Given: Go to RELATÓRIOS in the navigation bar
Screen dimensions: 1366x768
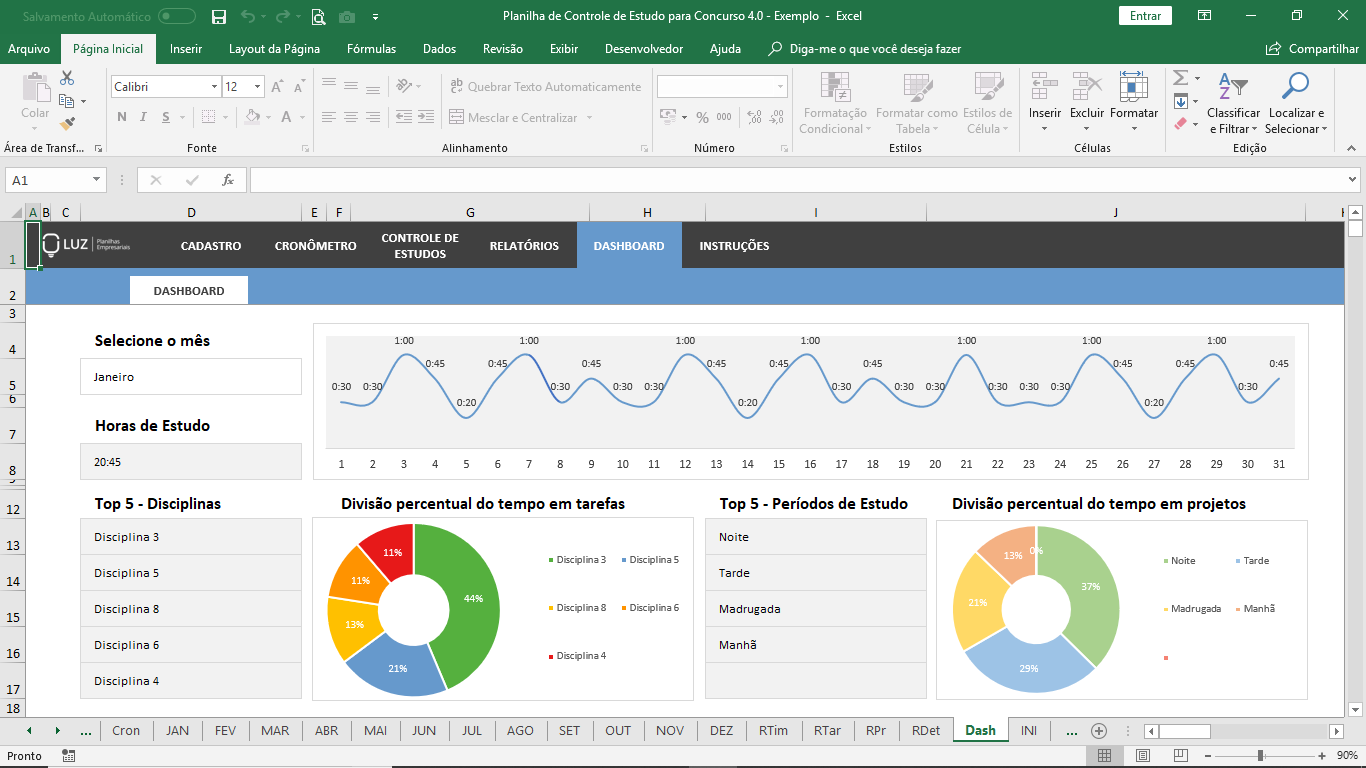Looking at the screenshot, I should (x=524, y=246).
